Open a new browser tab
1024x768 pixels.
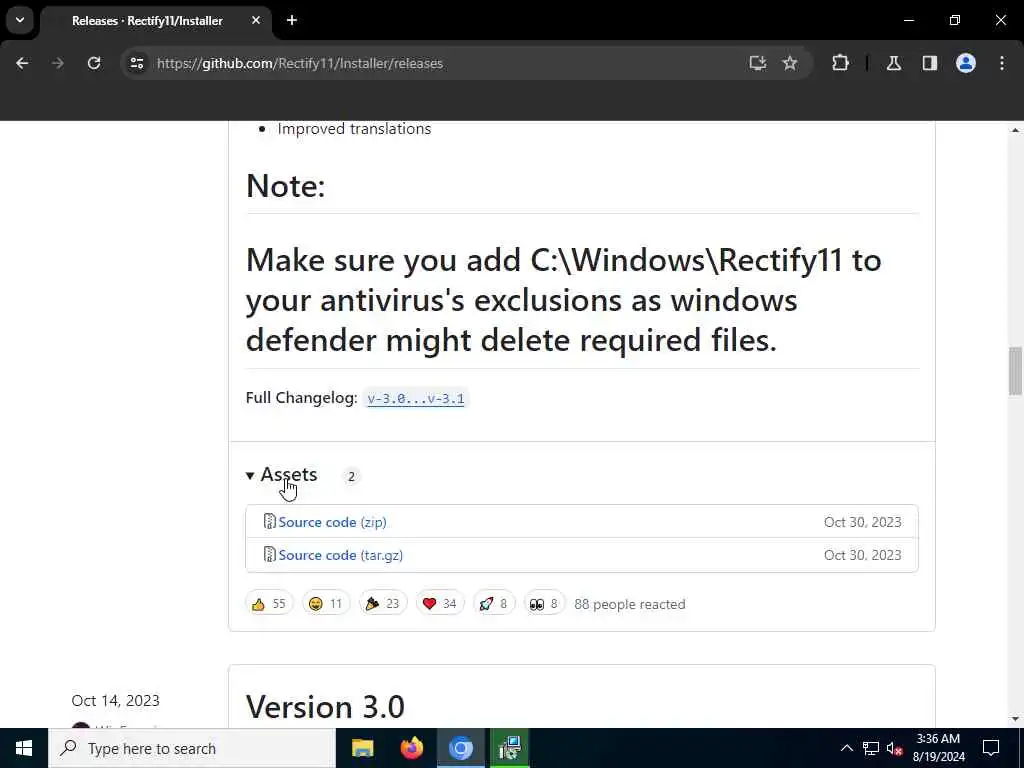292,20
